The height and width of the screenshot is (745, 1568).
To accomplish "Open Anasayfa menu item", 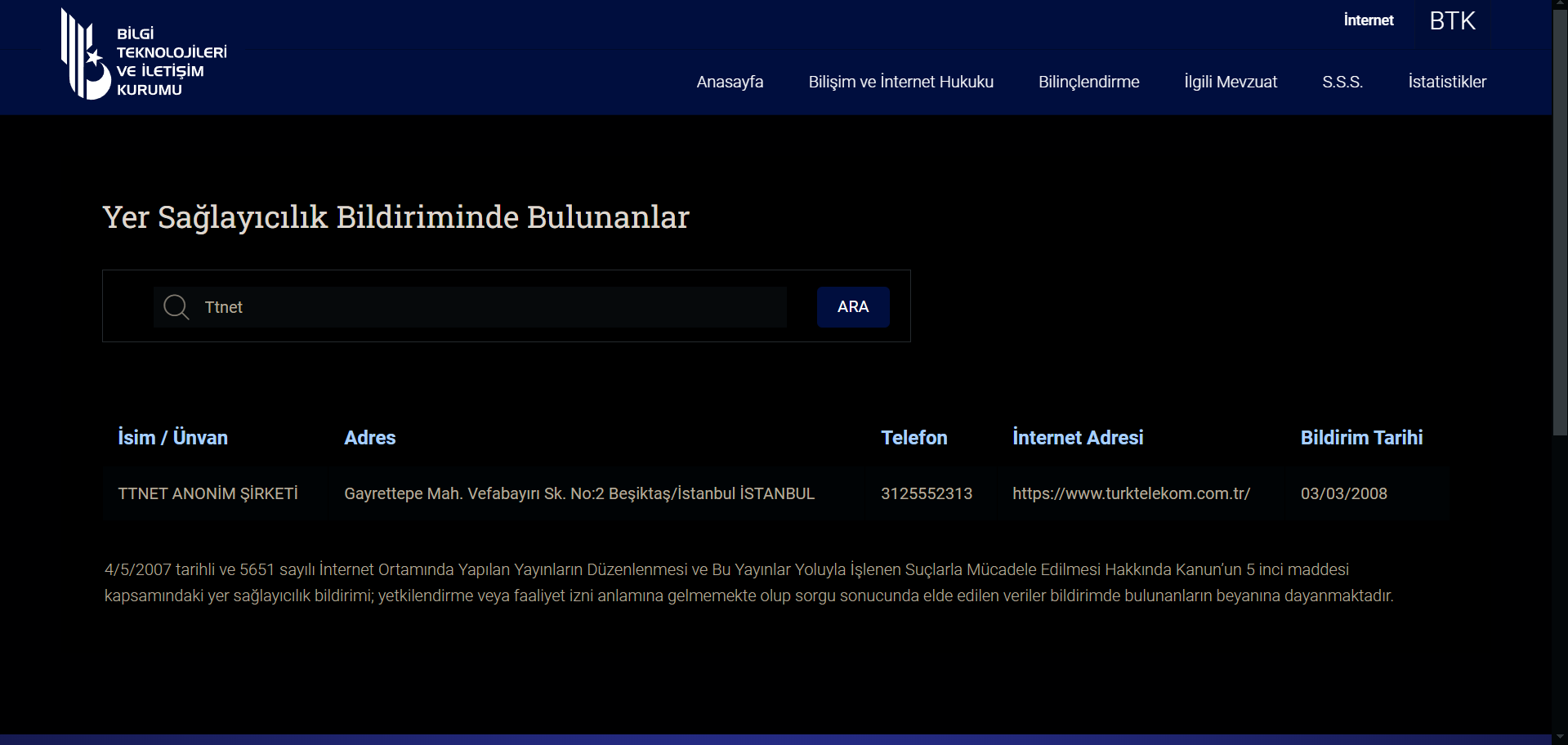I will (x=730, y=82).
